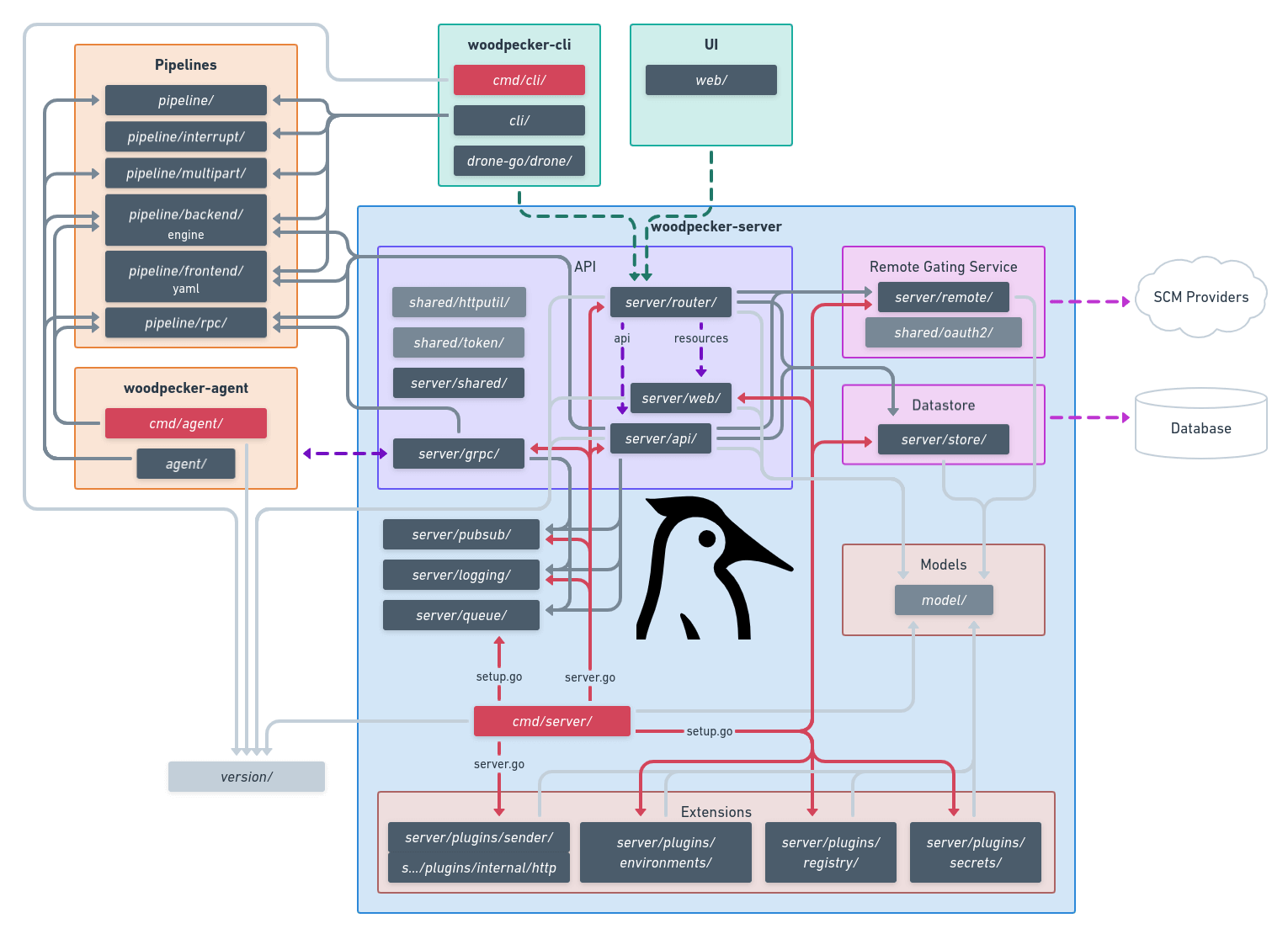
Task: Click the woodpecker-server group title
Action: coord(716,226)
